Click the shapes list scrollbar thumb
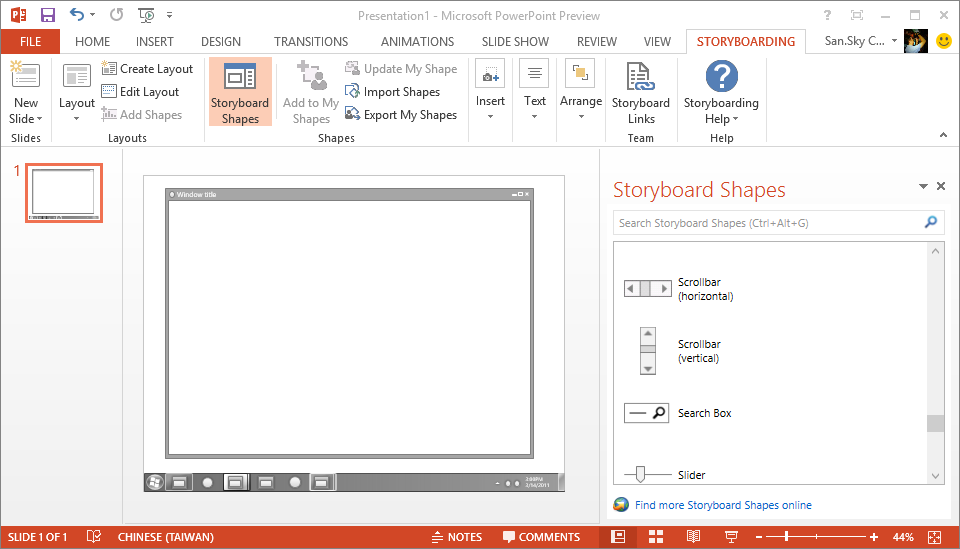Screen dimensions: 960x549 (x=935, y=423)
